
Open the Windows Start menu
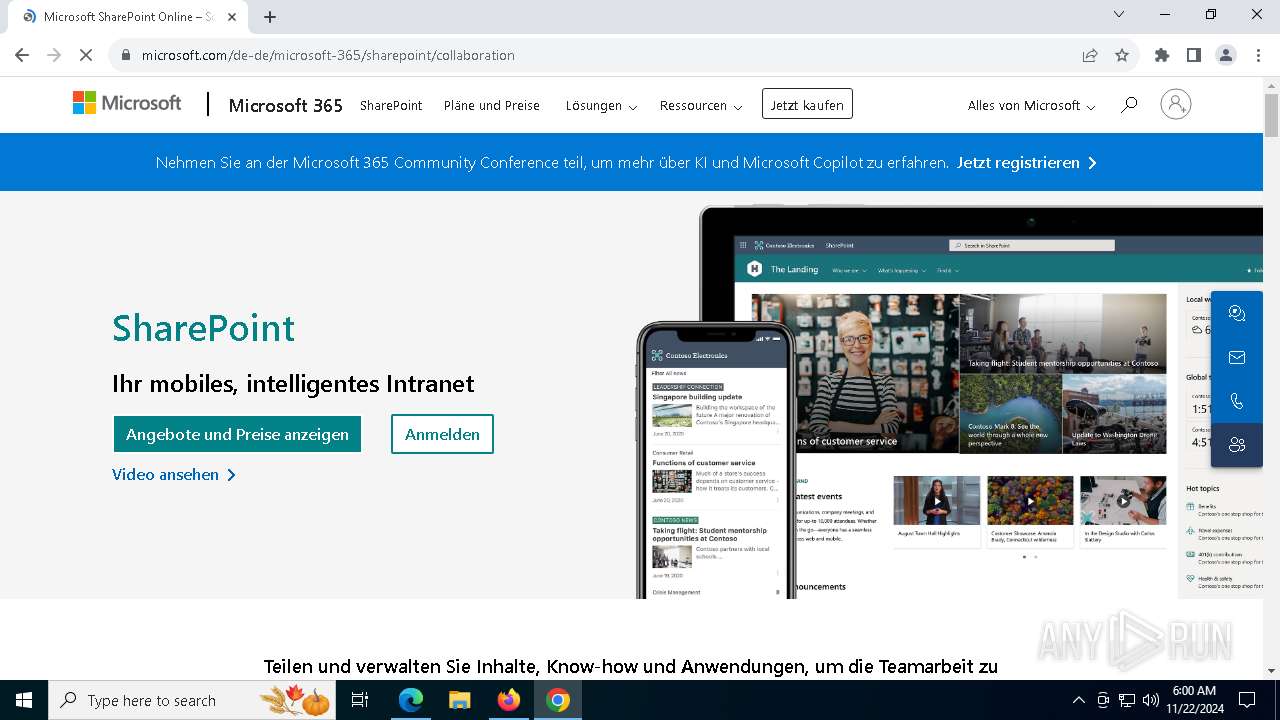[24, 700]
